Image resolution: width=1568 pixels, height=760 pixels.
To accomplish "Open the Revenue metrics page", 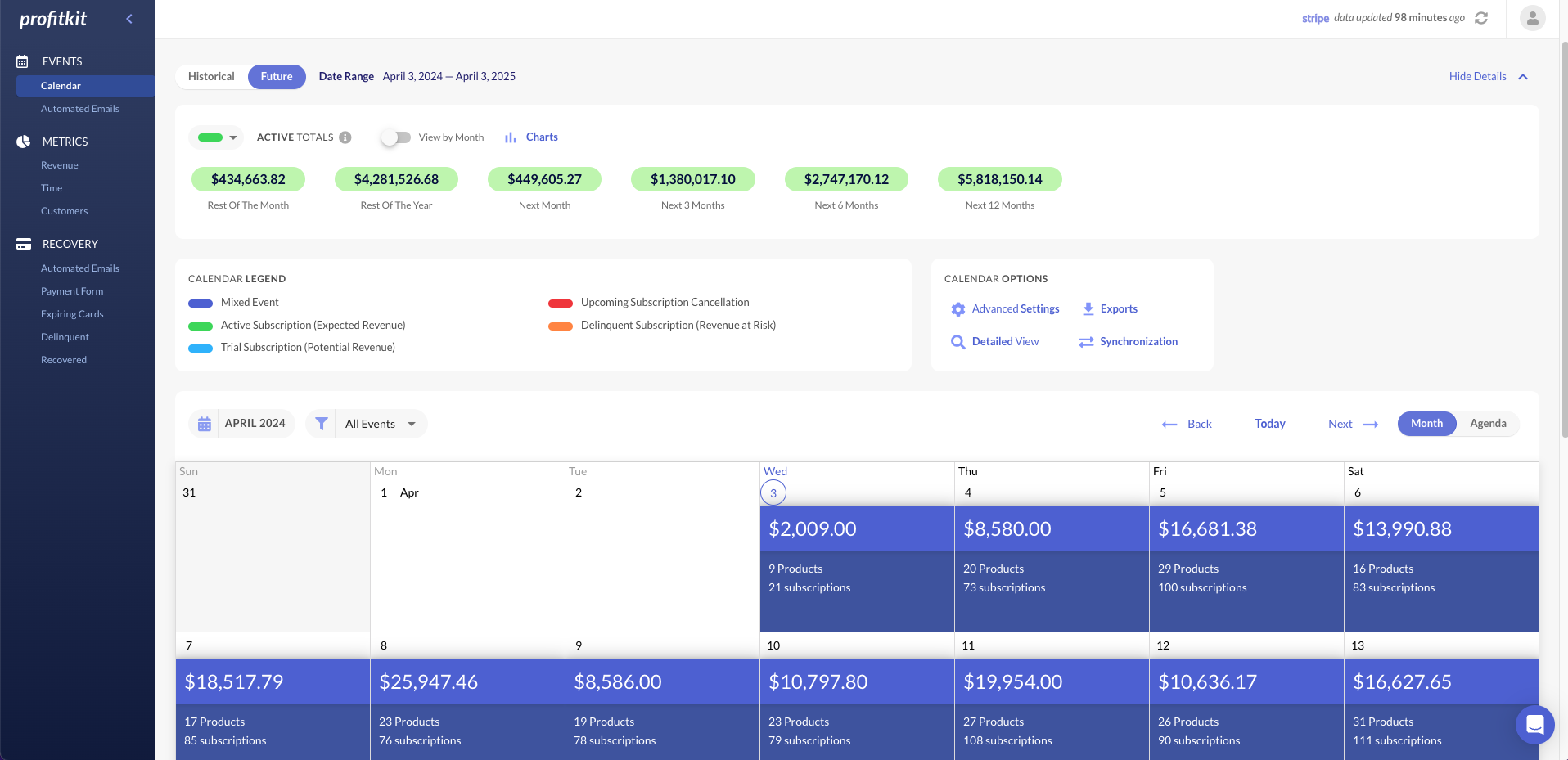I will click(60, 165).
